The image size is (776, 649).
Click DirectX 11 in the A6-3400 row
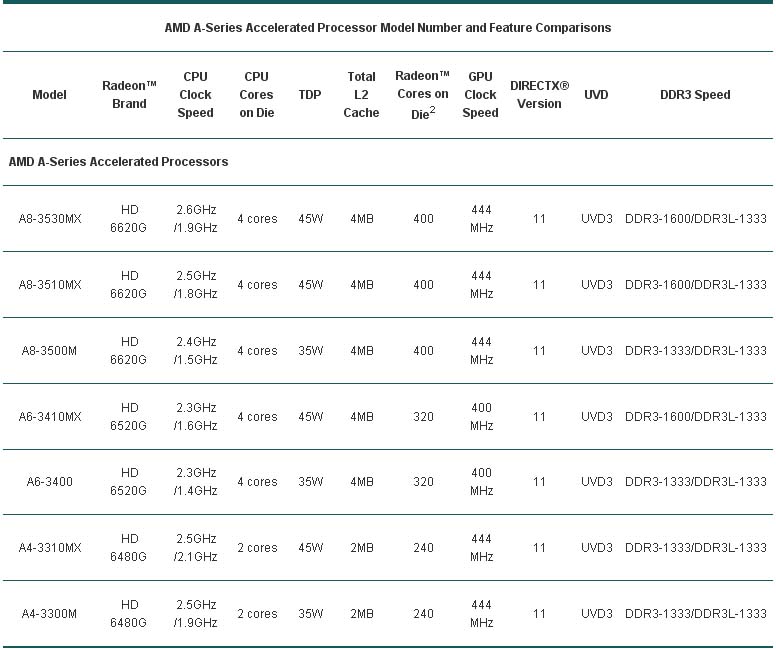click(x=539, y=481)
